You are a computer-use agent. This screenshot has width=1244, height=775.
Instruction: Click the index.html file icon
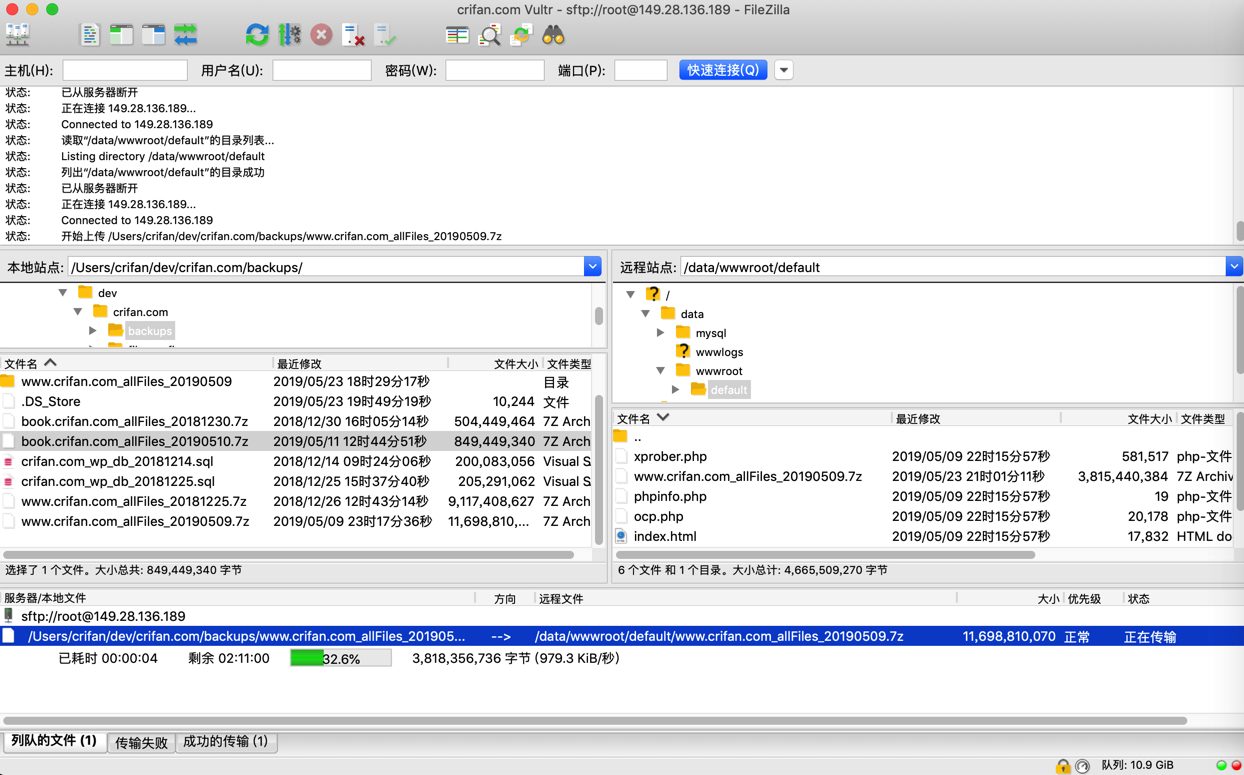click(621, 536)
